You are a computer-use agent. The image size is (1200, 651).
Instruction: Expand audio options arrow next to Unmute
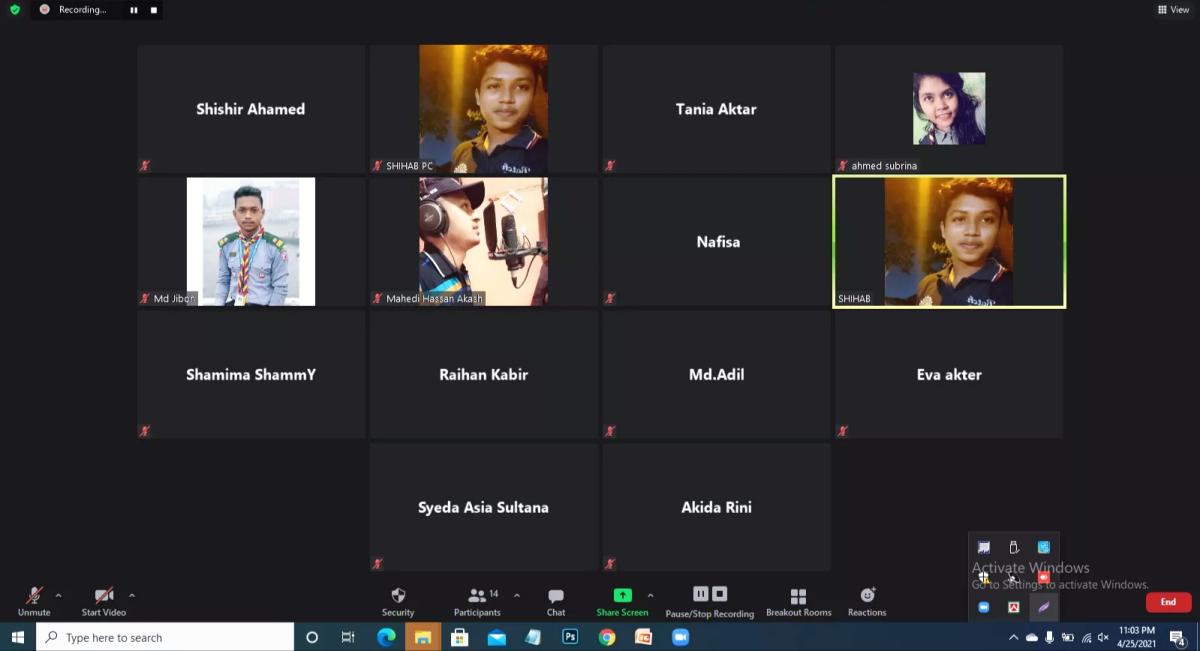(58, 595)
